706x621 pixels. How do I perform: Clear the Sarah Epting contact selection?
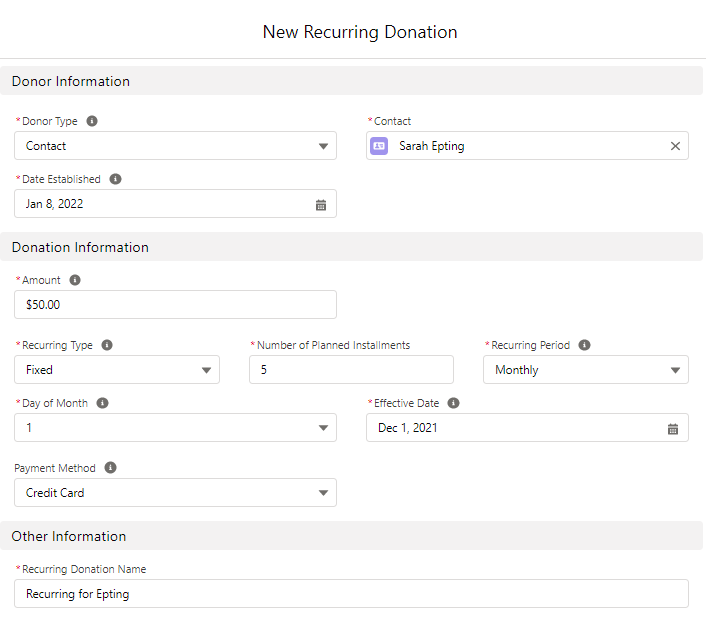coord(675,146)
